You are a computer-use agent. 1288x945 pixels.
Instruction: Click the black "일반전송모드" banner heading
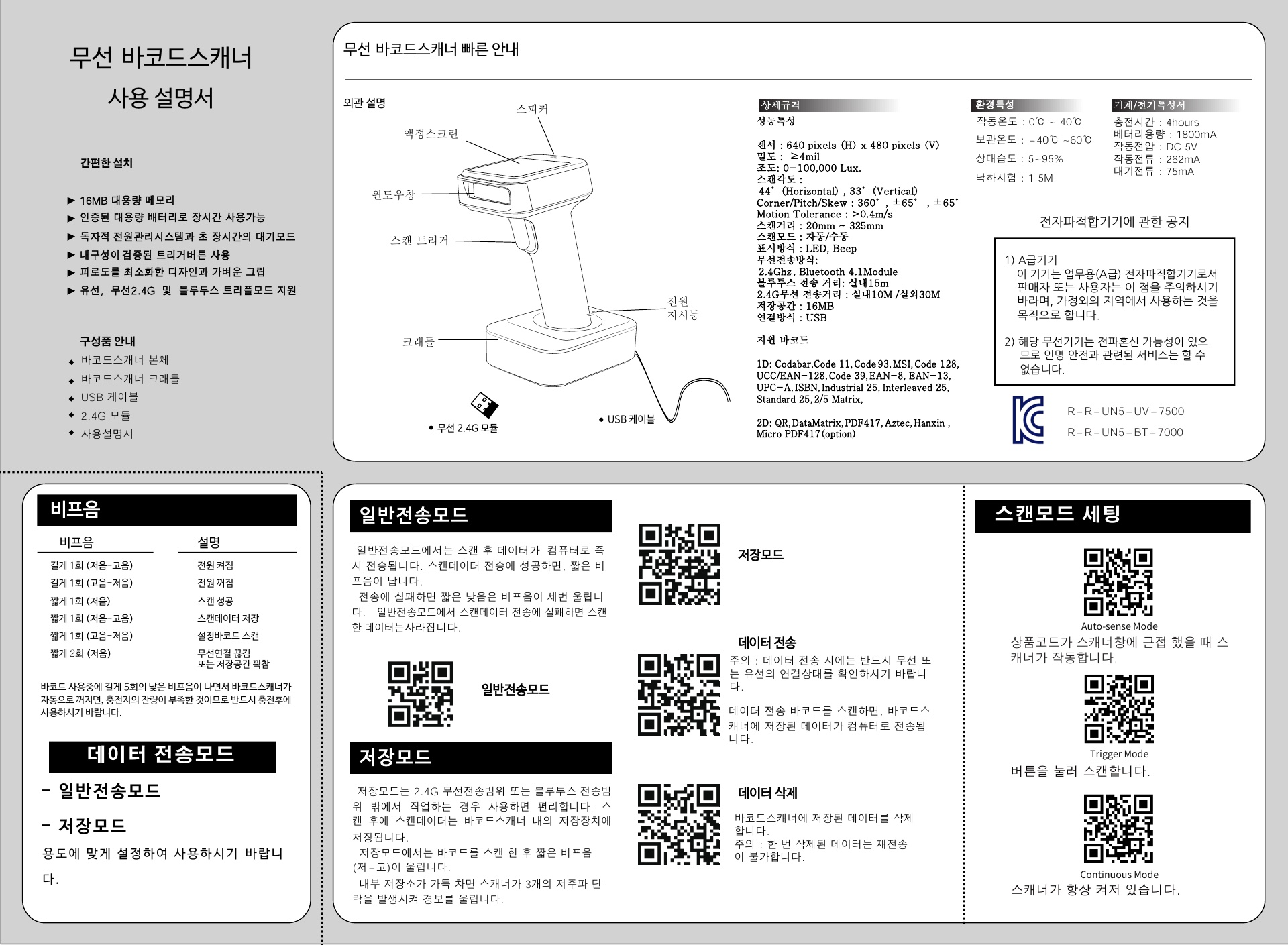[x=480, y=516]
